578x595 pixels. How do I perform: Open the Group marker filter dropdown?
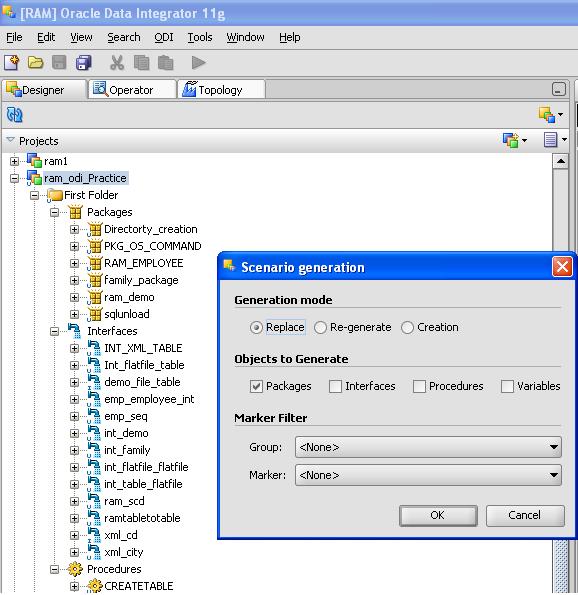click(x=428, y=447)
